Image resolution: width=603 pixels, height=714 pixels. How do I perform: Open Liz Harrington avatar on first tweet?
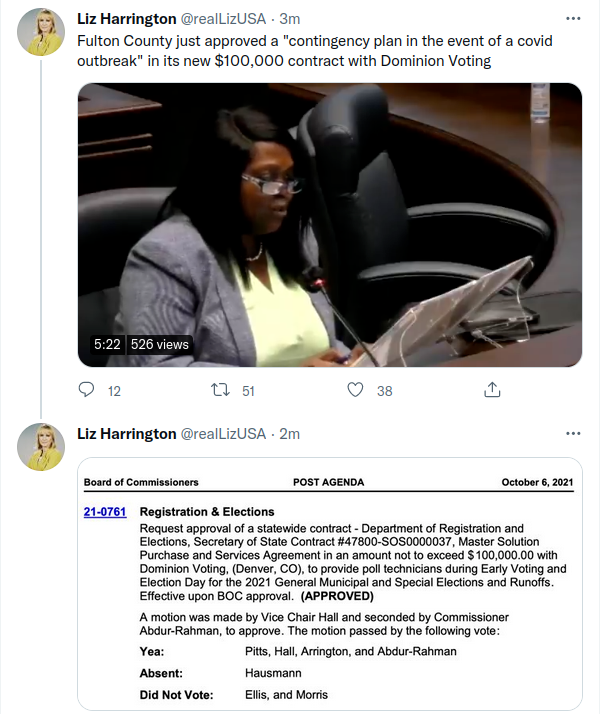[x=41, y=32]
